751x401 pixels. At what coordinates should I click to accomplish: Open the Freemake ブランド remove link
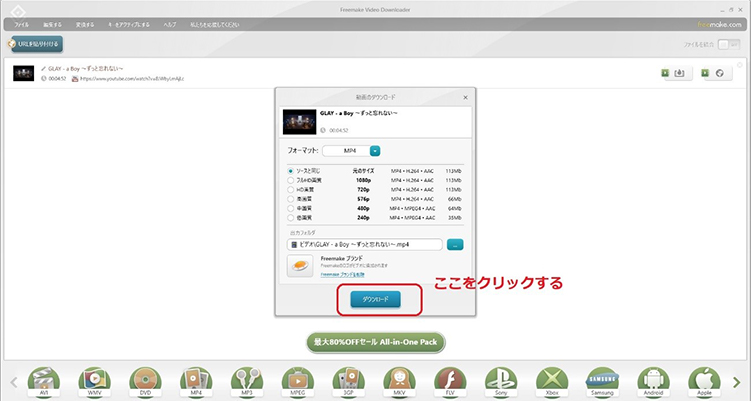[x=342, y=275]
